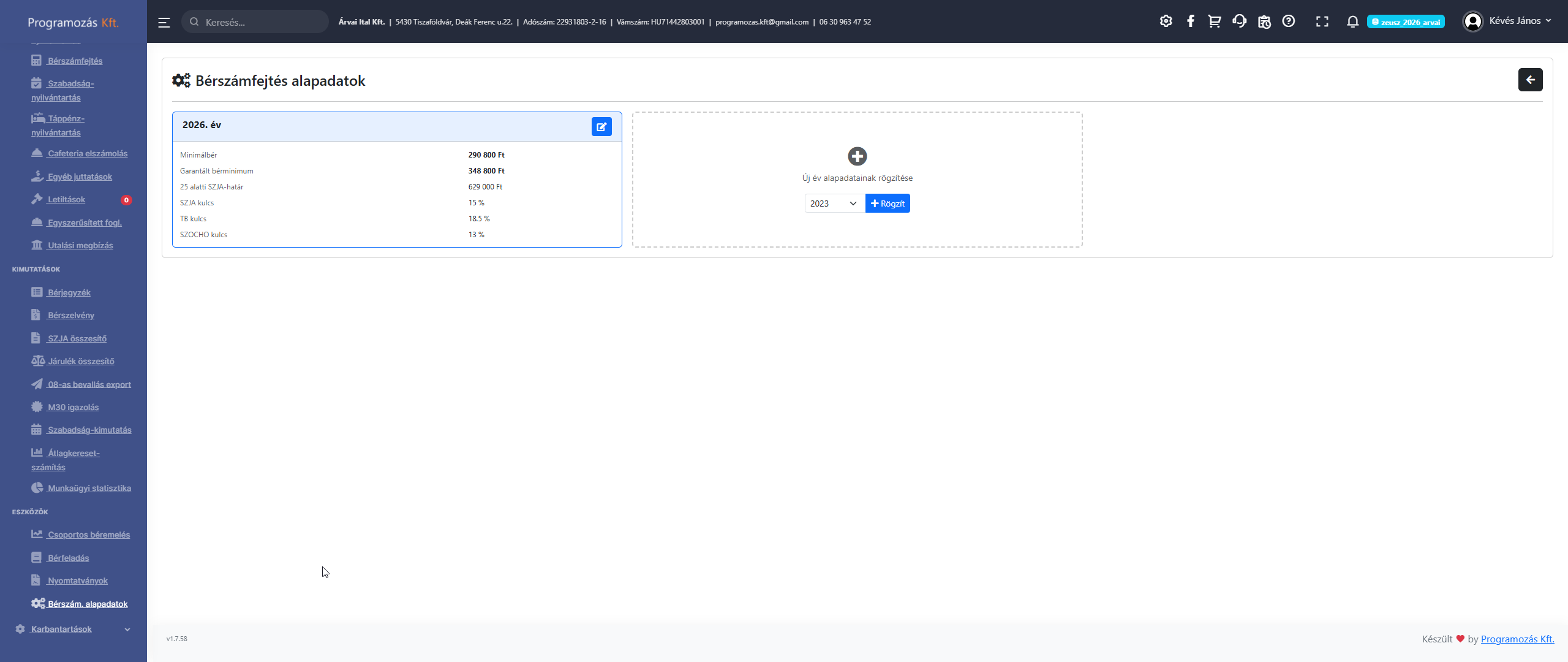Edit the 2026. év base data
This screenshot has height=662, width=1568.
coord(601,127)
